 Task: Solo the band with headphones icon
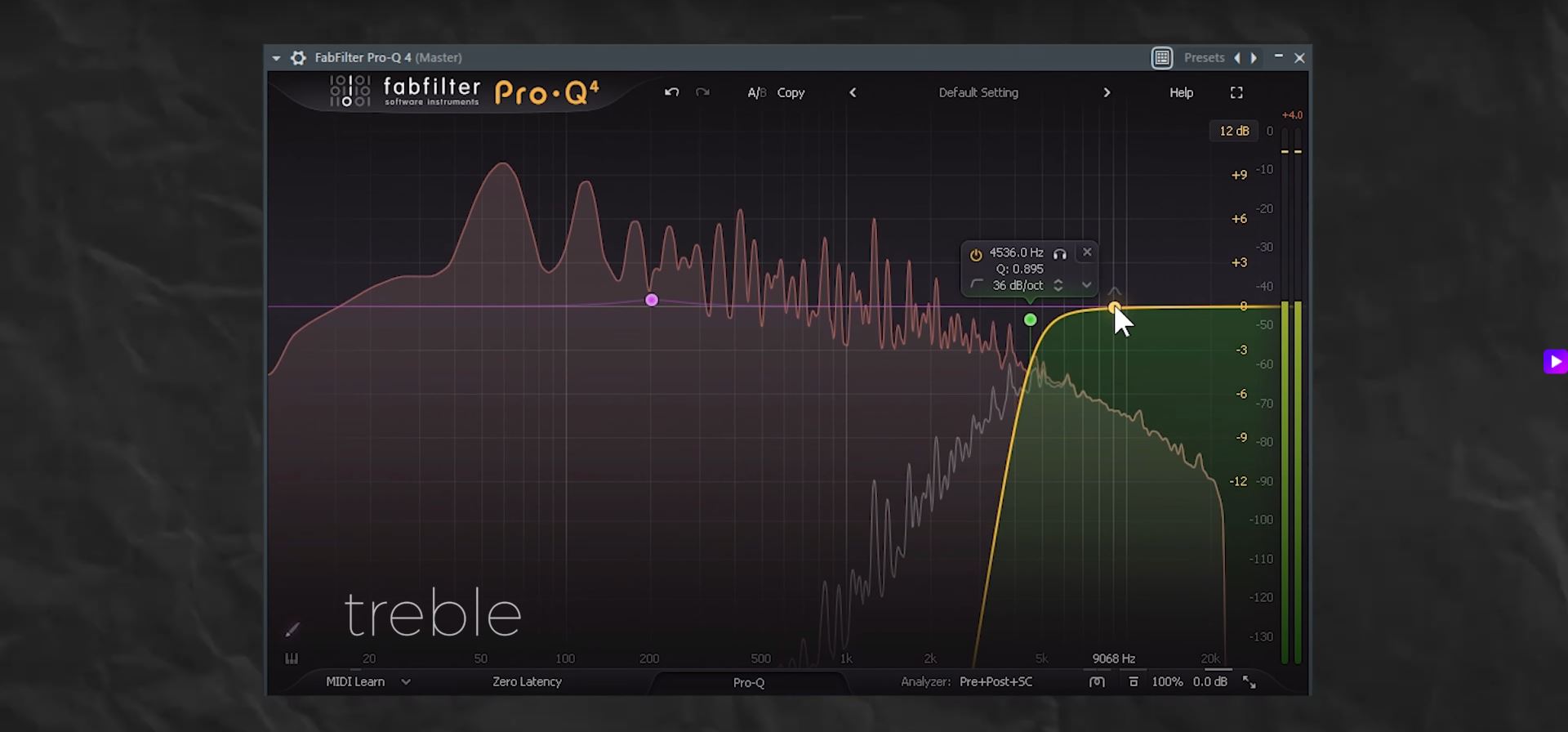[1060, 253]
